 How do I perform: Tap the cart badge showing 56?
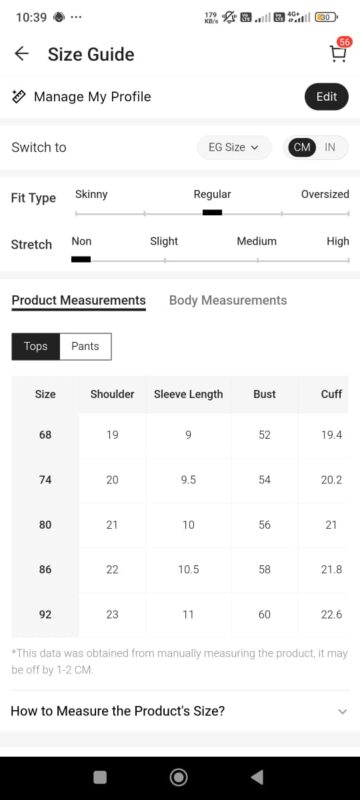click(x=344, y=42)
